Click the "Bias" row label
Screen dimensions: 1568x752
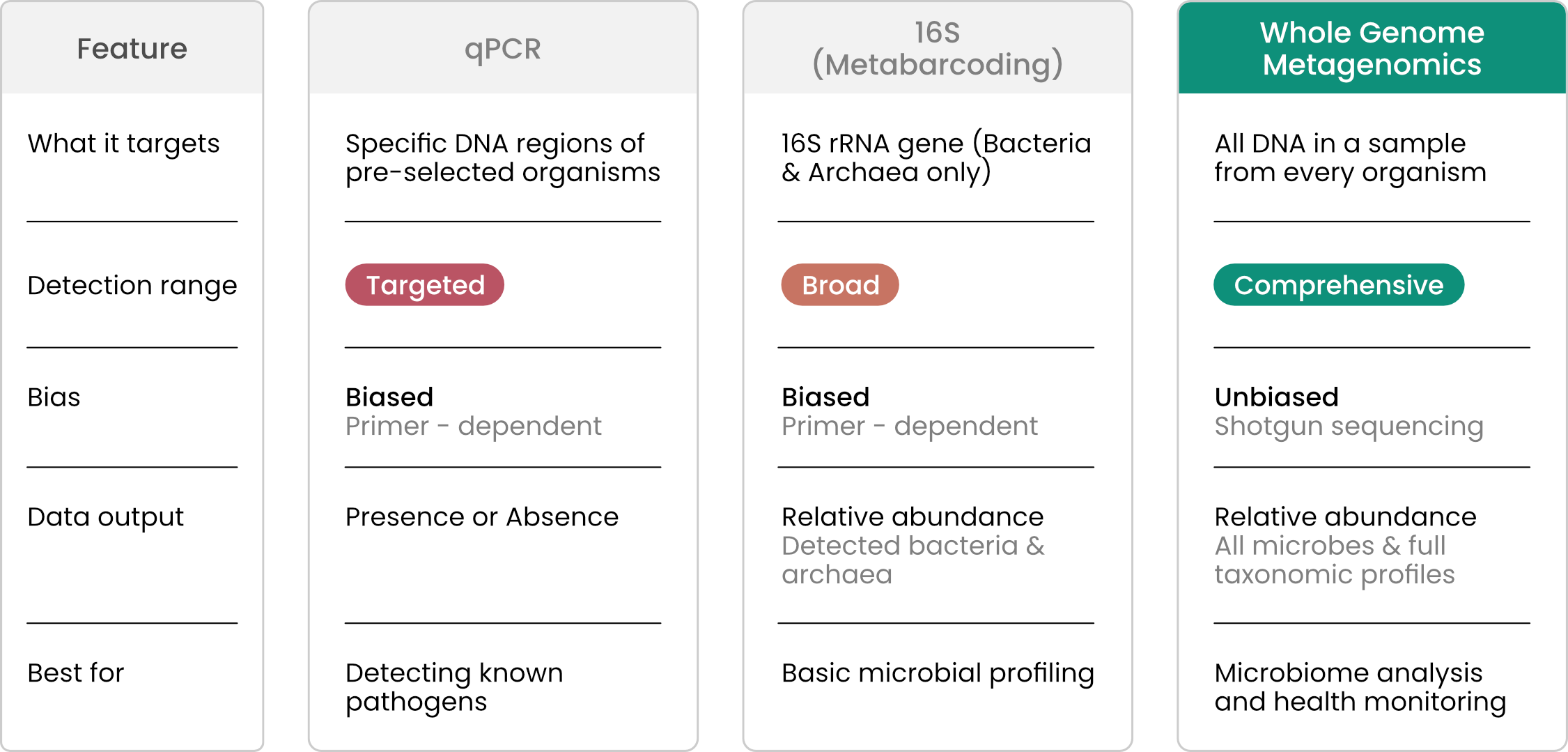[54, 397]
